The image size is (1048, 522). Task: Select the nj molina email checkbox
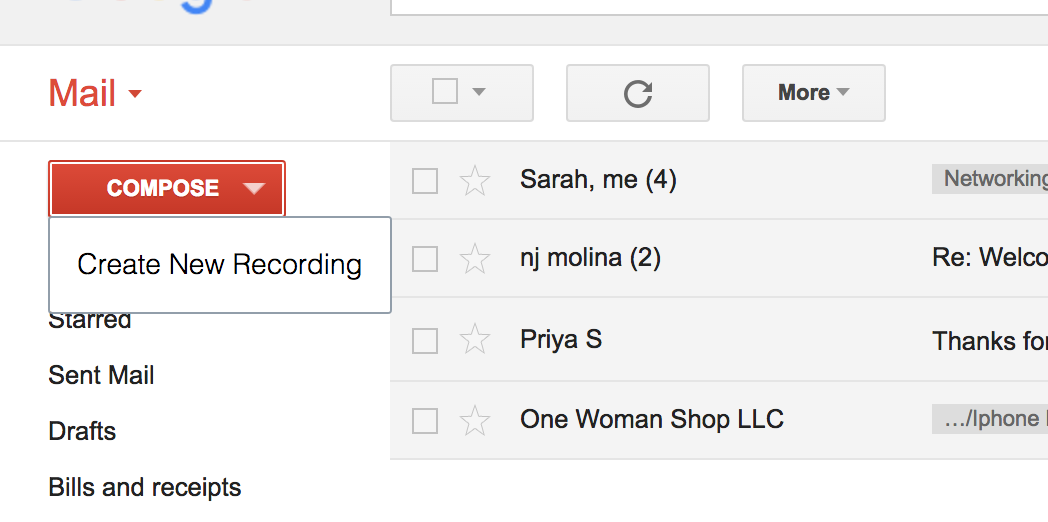pos(425,259)
